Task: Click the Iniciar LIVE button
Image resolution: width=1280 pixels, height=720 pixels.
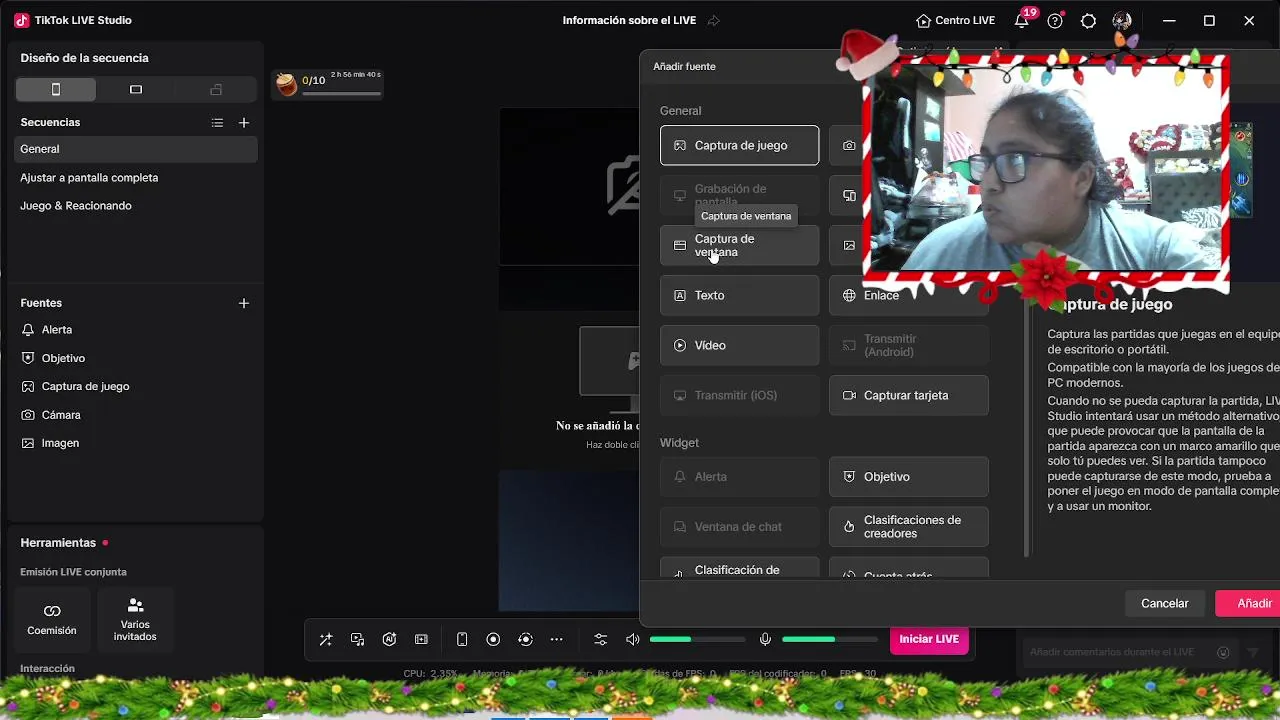Action: click(929, 639)
